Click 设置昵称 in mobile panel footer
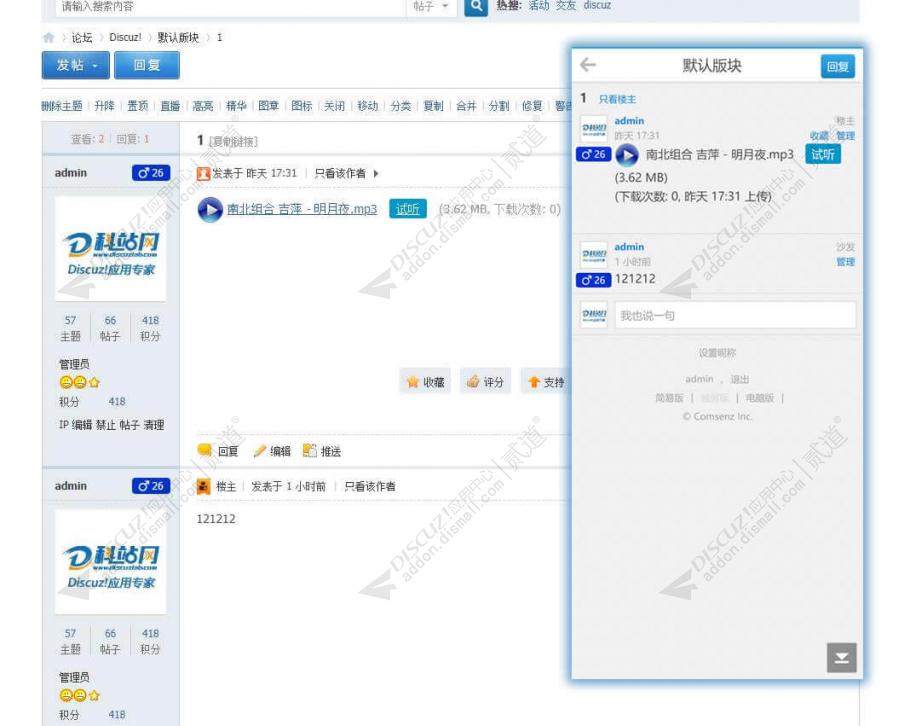The image size is (910, 726). [717, 353]
